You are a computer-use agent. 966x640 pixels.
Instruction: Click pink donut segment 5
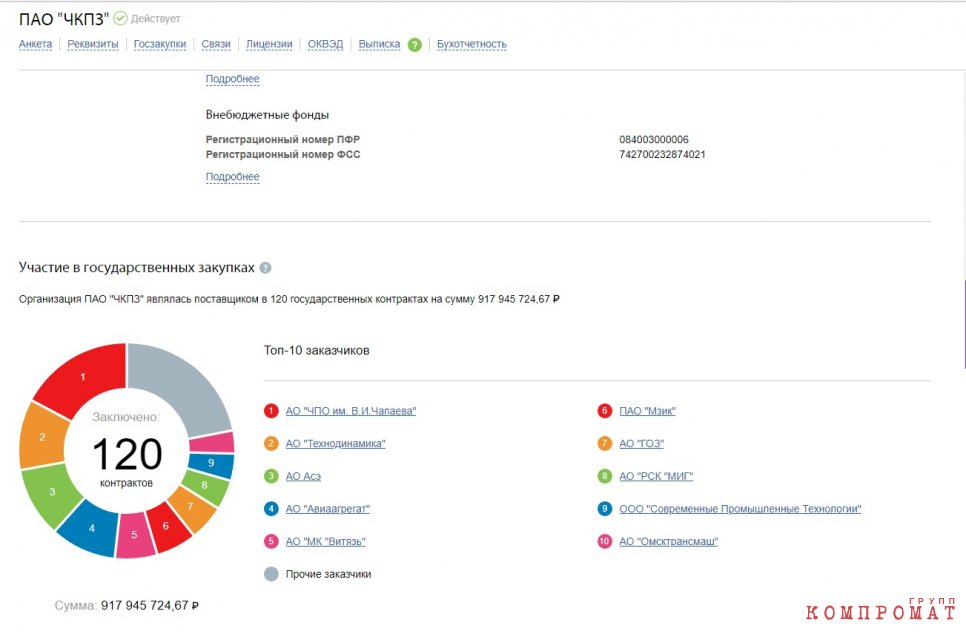134,535
